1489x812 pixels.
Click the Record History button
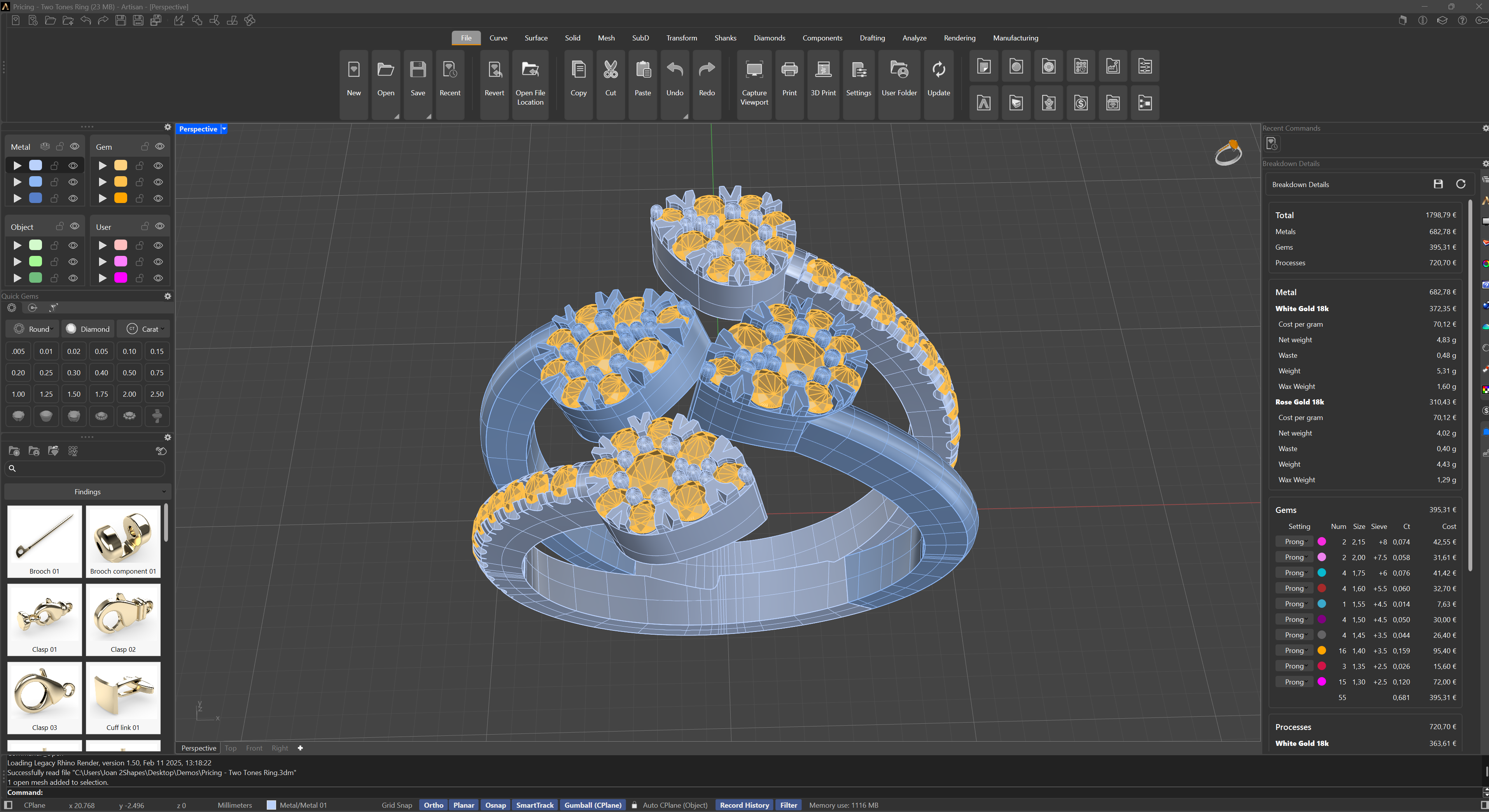(x=744, y=805)
